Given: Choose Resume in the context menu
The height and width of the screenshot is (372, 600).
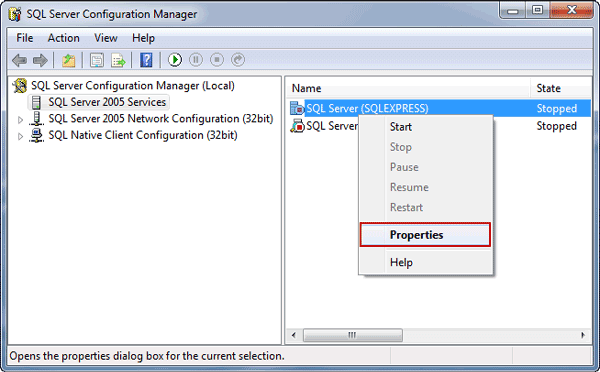Looking at the screenshot, I should point(426,187).
